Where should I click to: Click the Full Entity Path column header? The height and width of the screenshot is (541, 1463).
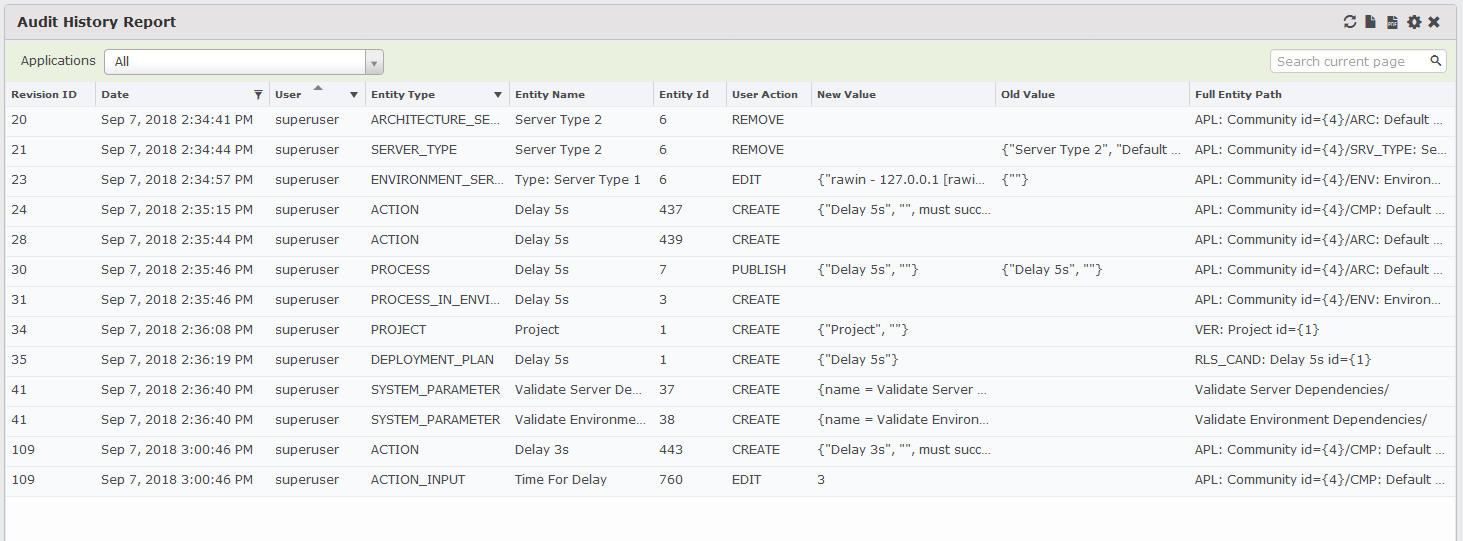1320,94
